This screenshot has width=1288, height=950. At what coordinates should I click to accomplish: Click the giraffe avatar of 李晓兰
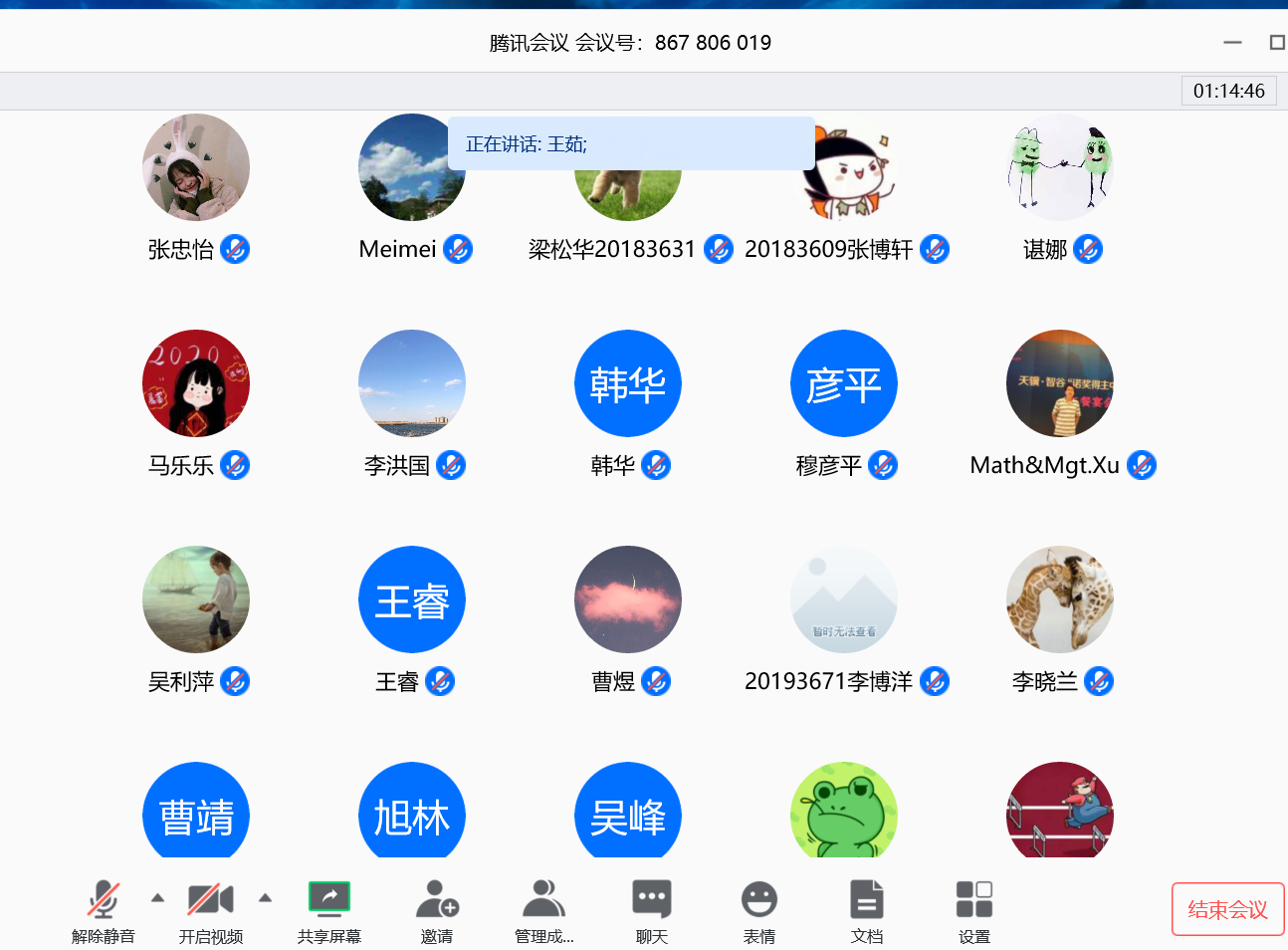pyautogui.click(x=1059, y=599)
